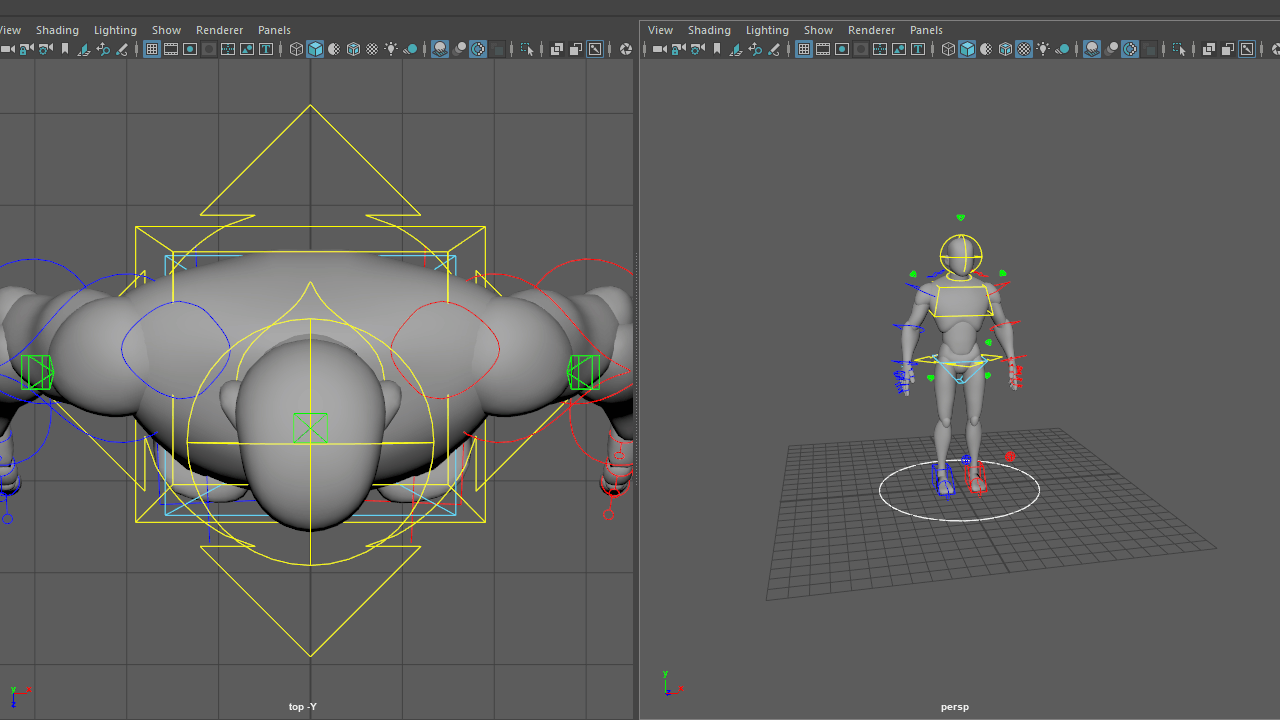Open Renderer menu in persp panel
This screenshot has width=1280, height=720.
click(871, 30)
